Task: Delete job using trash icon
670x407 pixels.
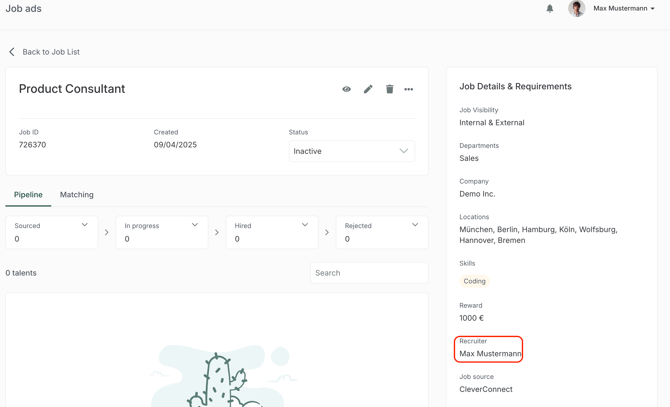Action: pos(389,89)
